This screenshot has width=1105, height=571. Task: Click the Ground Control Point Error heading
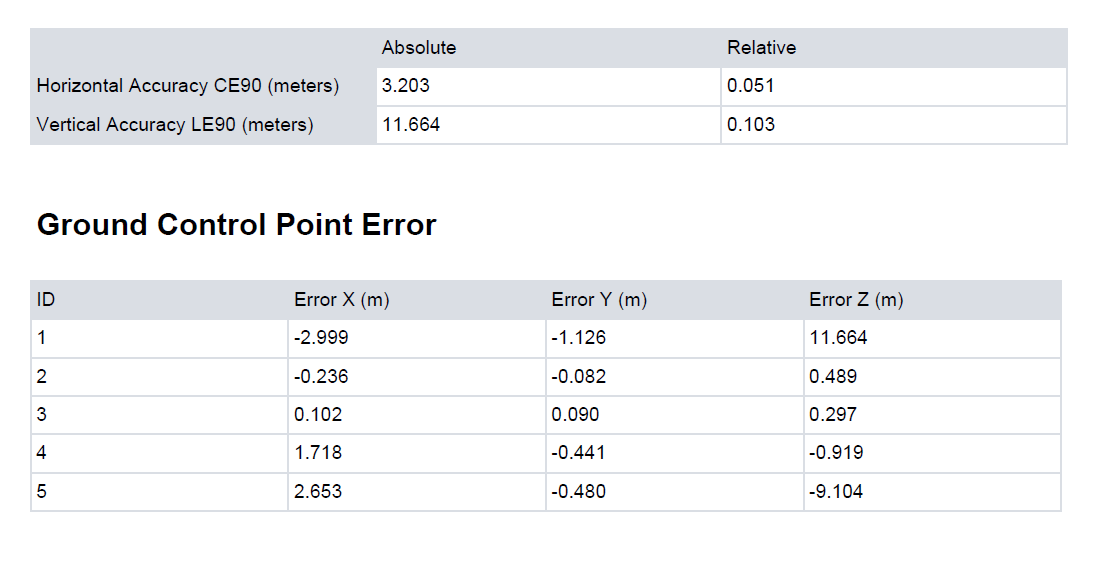pyautogui.click(x=236, y=225)
